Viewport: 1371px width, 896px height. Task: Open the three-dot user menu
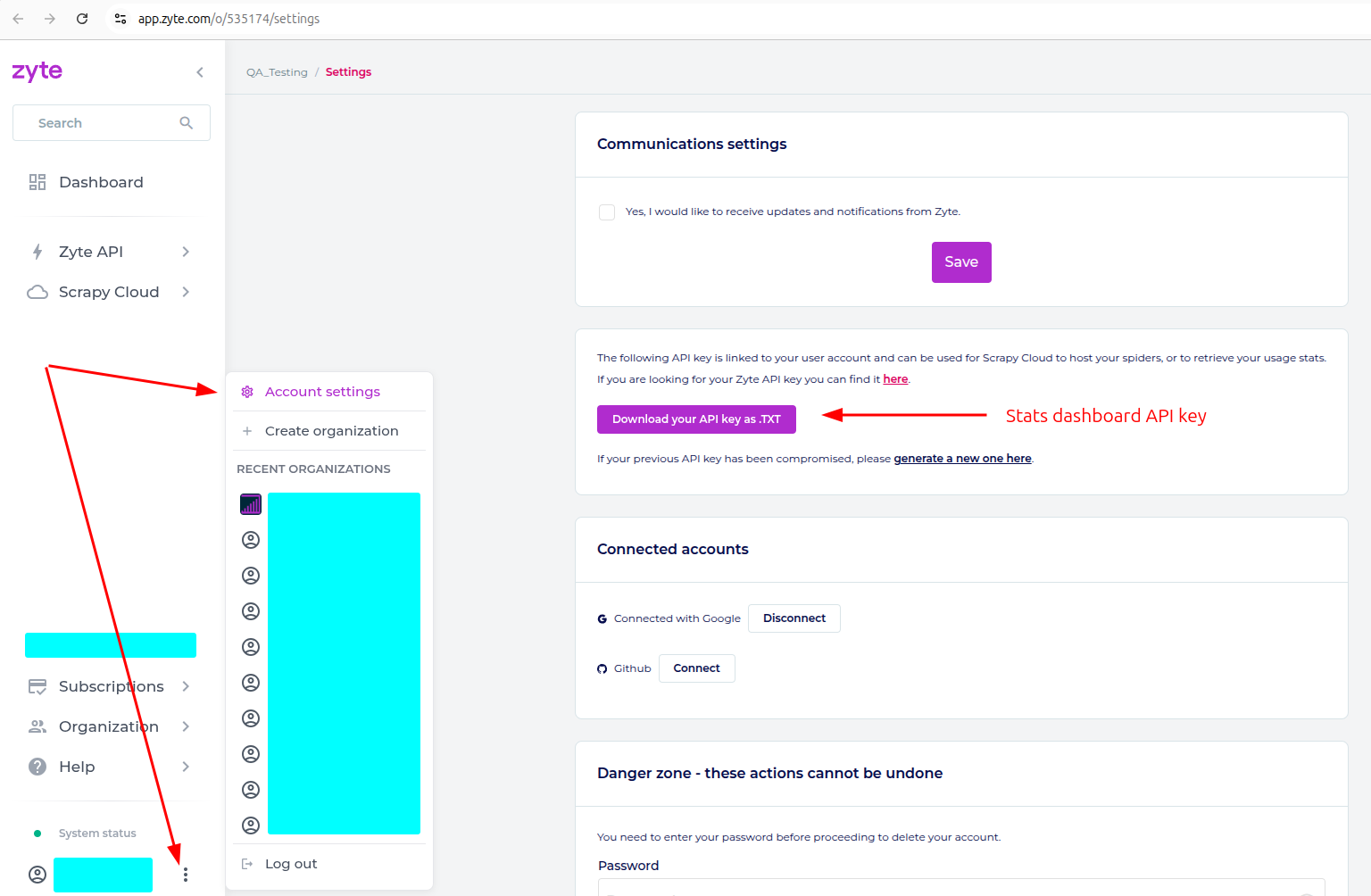(186, 875)
